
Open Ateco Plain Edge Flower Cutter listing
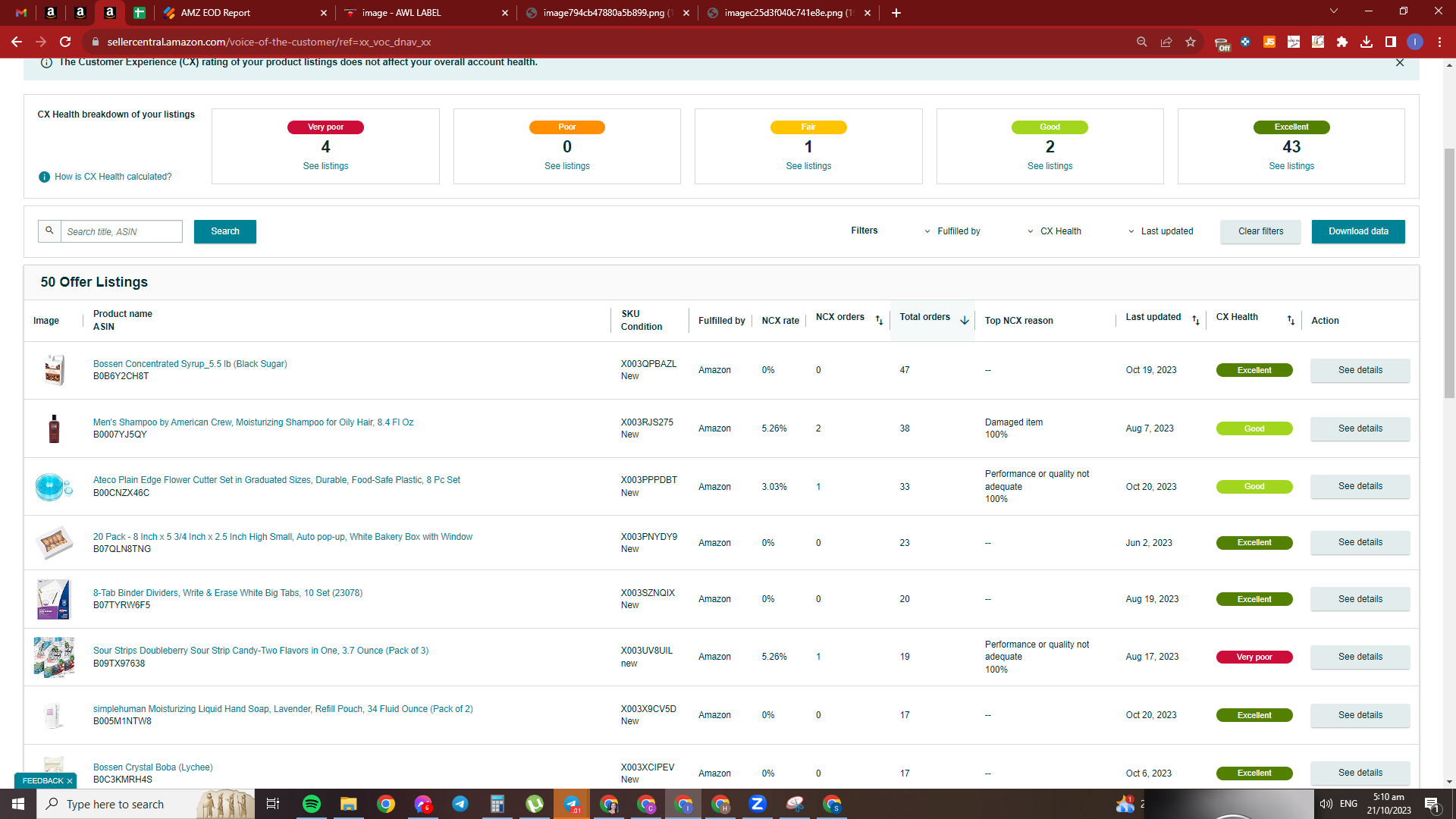[x=277, y=480]
